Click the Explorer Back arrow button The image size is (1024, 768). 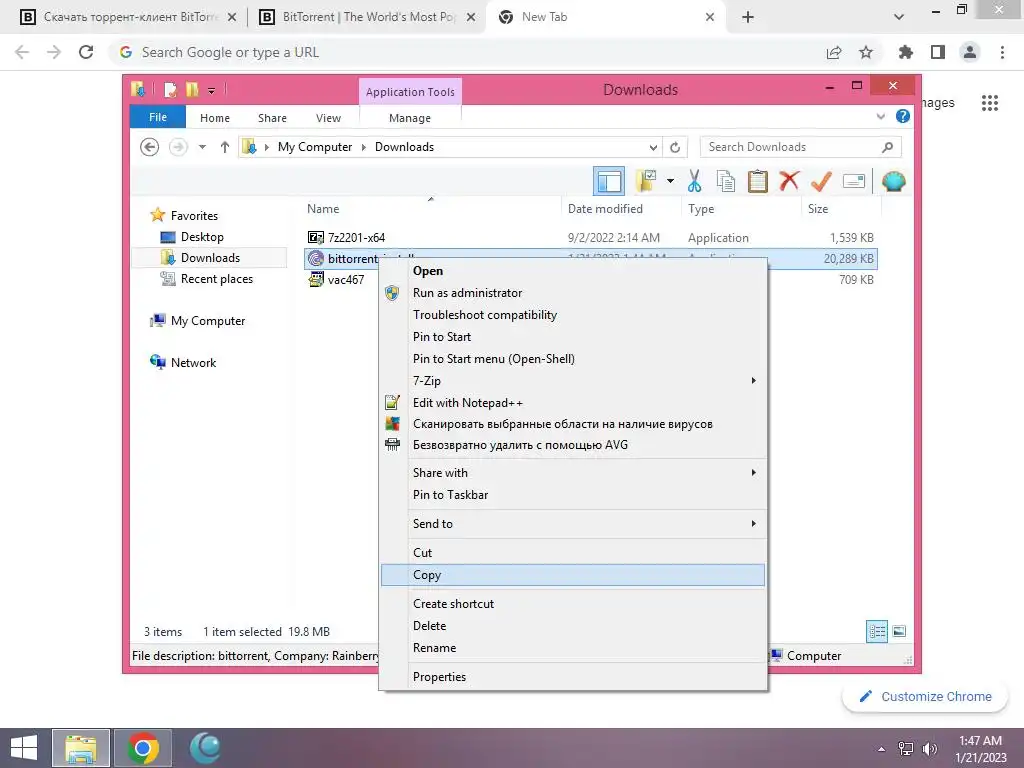point(150,147)
